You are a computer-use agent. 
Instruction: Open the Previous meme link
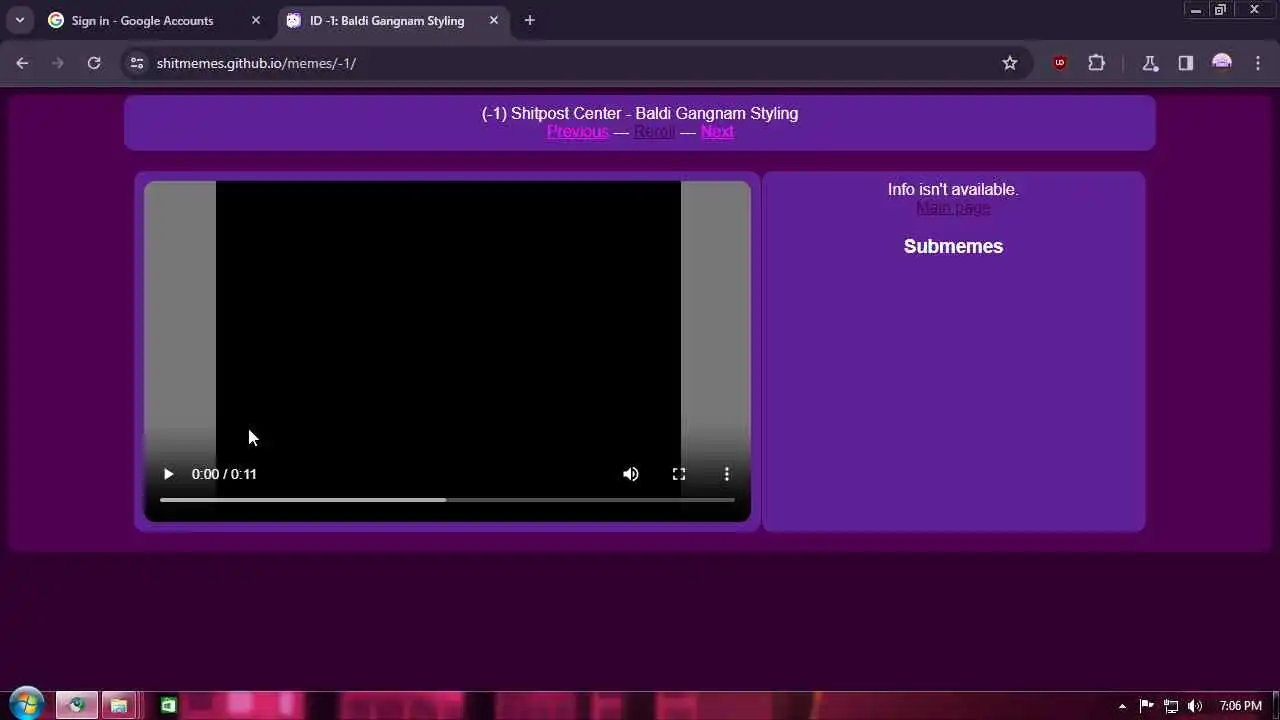577,132
